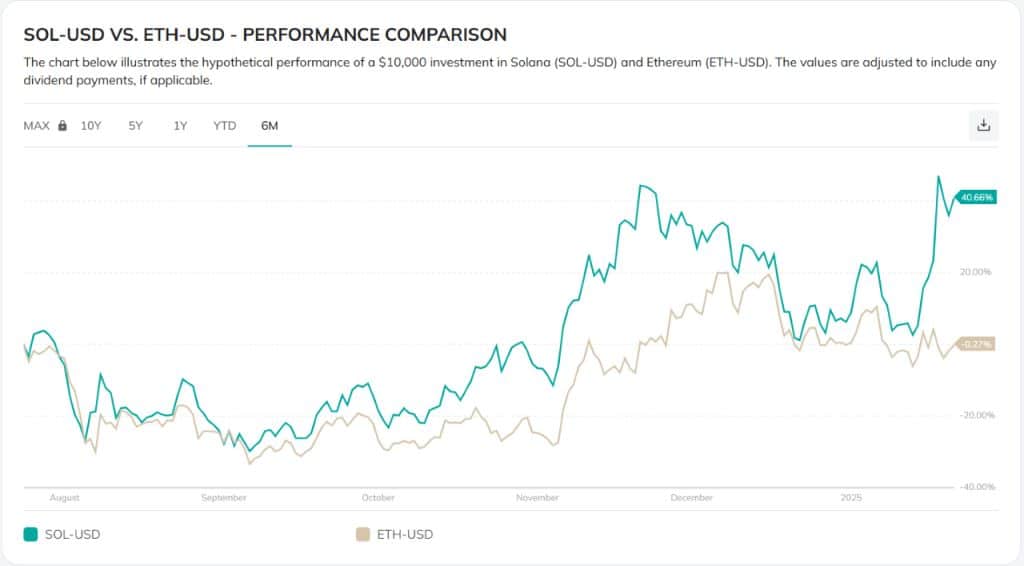Toggle the SOL-USD legend entry

(x=62, y=534)
